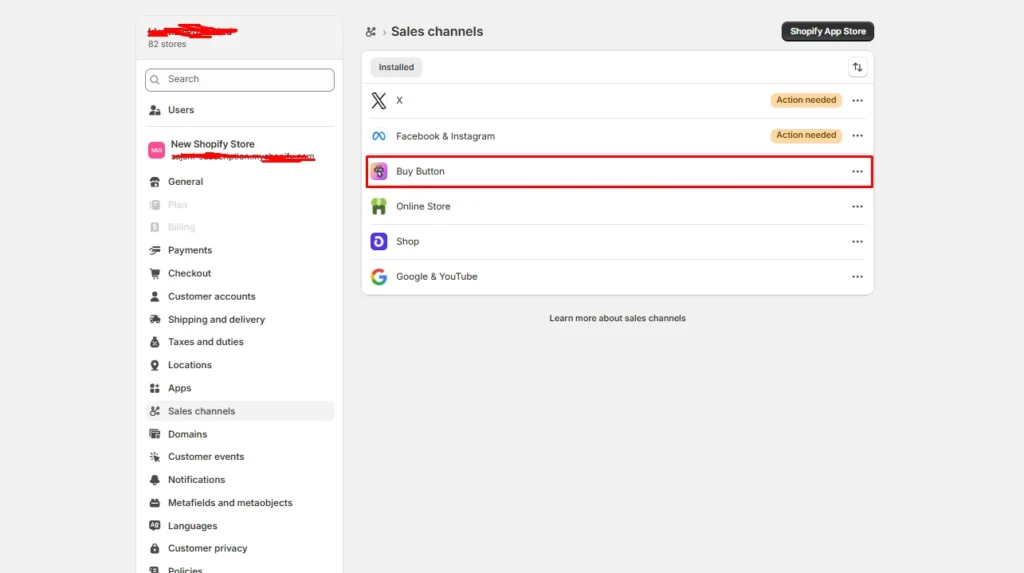This screenshot has width=1024, height=573.
Task: Open more options for Google & YouTube
Action: coord(857,277)
